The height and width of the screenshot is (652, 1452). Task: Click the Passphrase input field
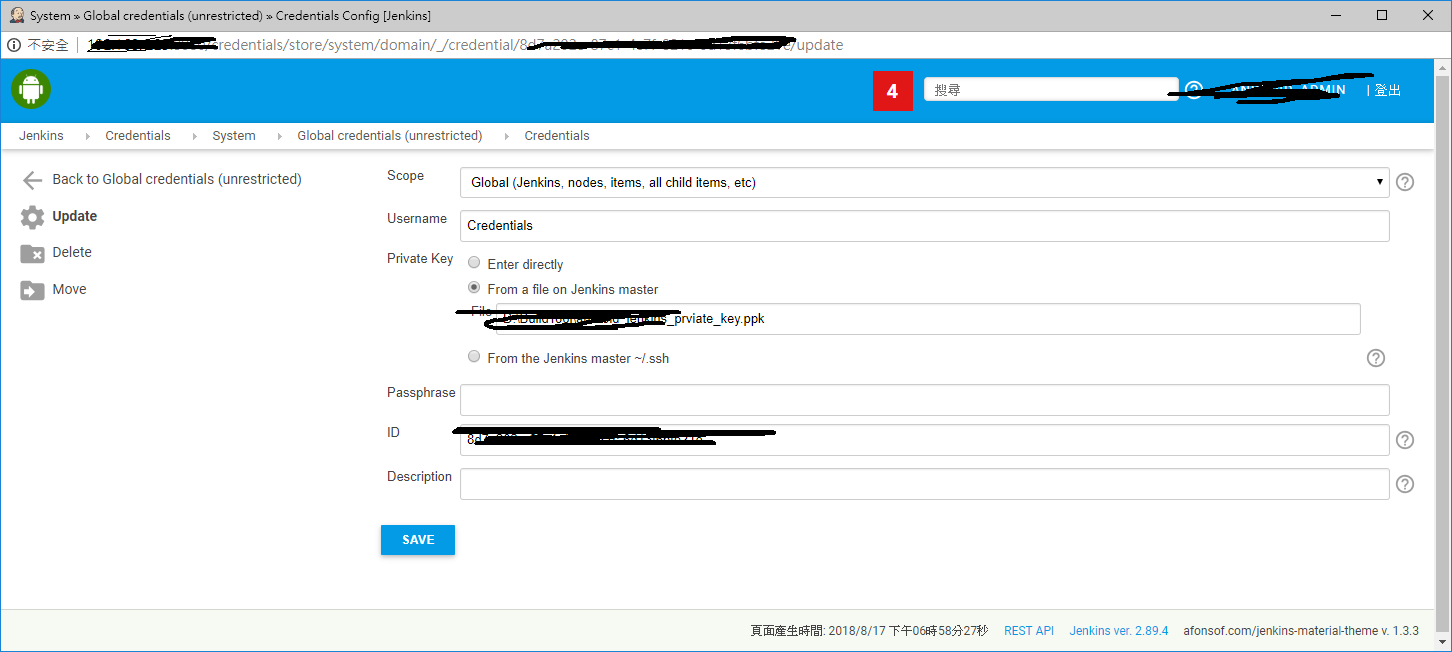coord(924,400)
